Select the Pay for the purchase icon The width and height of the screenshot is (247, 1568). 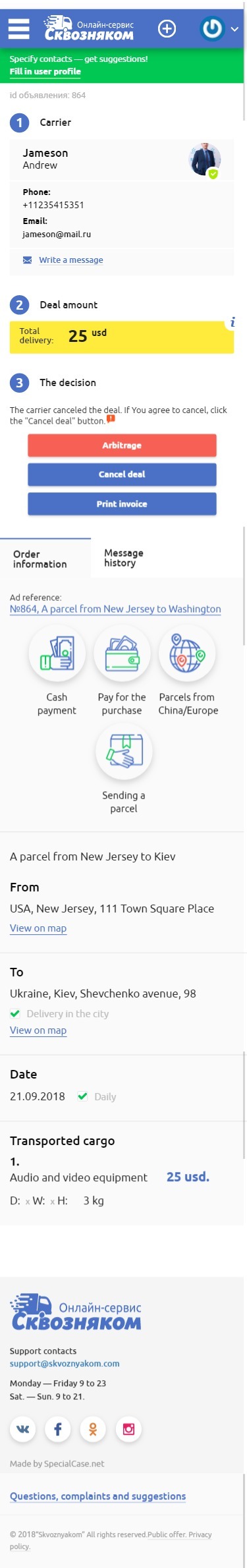(x=122, y=653)
